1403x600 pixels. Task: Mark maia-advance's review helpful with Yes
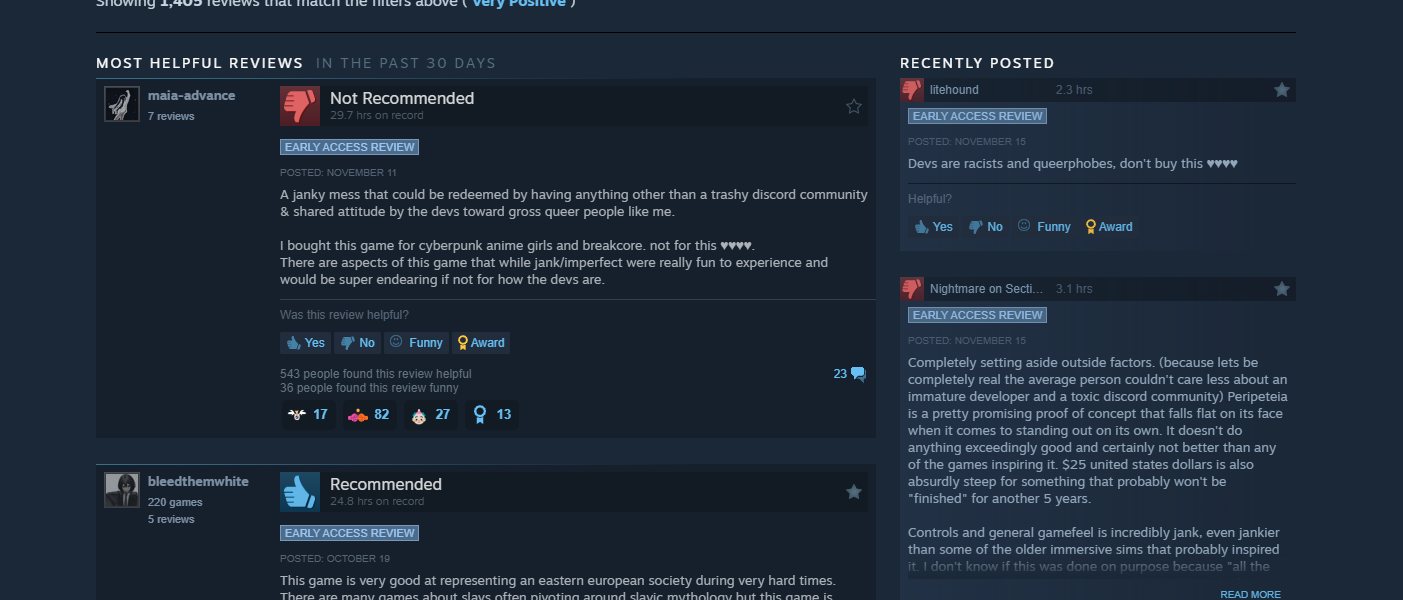click(x=305, y=343)
